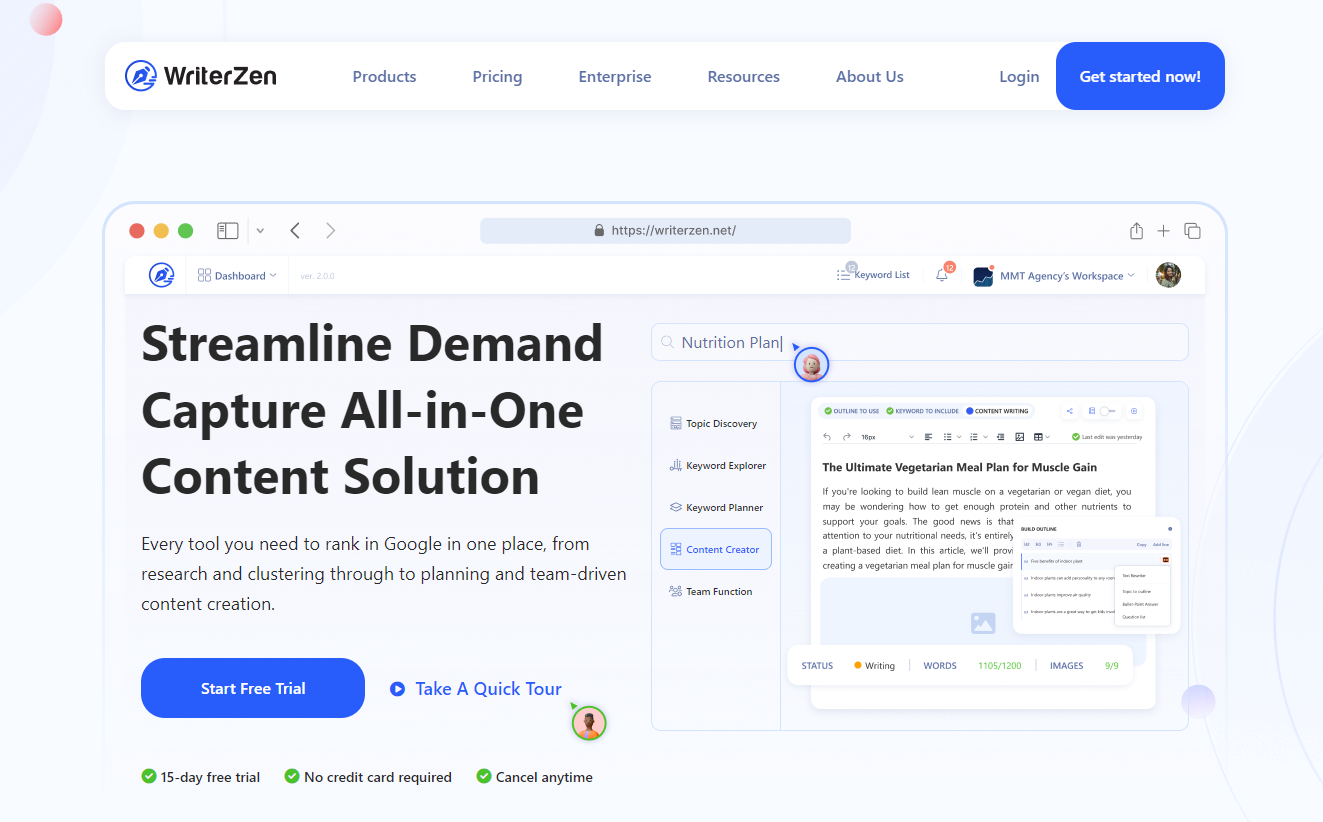Click the insert image toolbar icon
The height and width of the screenshot is (822, 1323).
tap(1020, 437)
